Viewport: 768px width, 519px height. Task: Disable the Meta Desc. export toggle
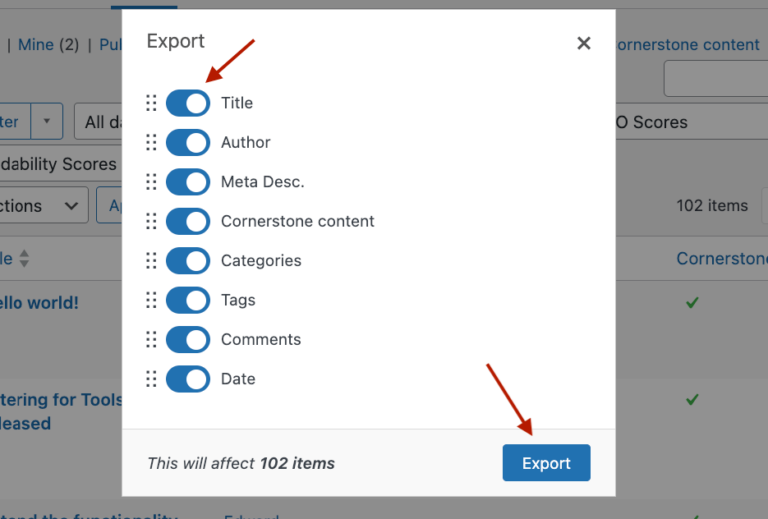coord(188,182)
